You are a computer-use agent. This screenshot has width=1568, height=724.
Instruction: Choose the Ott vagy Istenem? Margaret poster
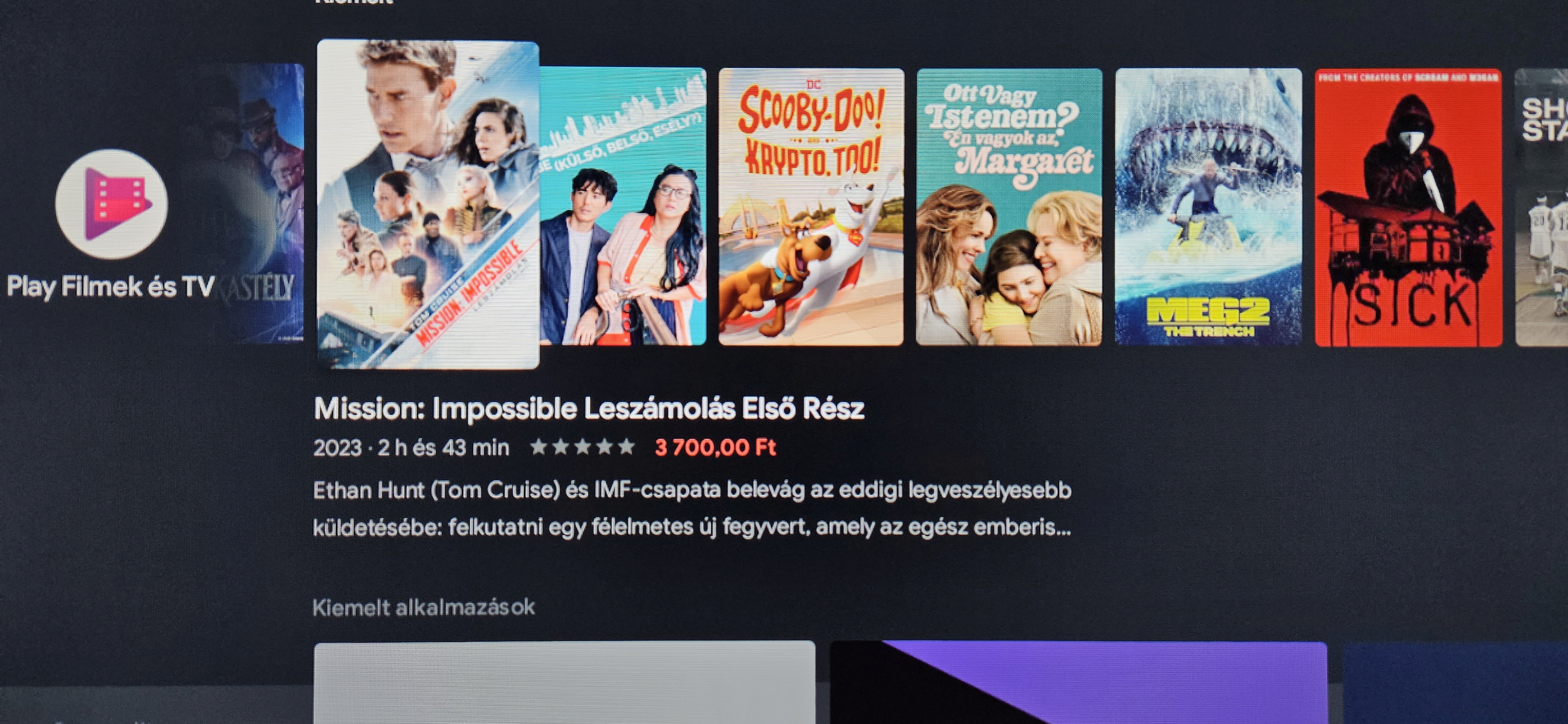pyautogui.click(x=1009, y=207)
